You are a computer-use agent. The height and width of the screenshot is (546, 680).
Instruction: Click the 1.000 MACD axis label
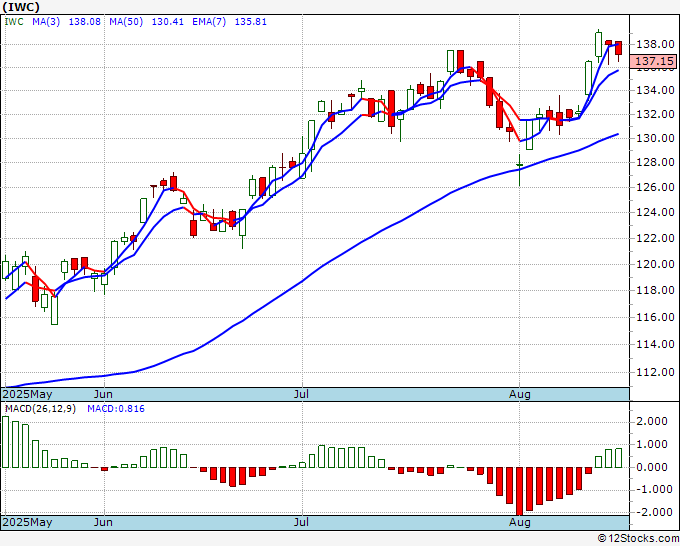pyautogui.click(x=653, y=444)
